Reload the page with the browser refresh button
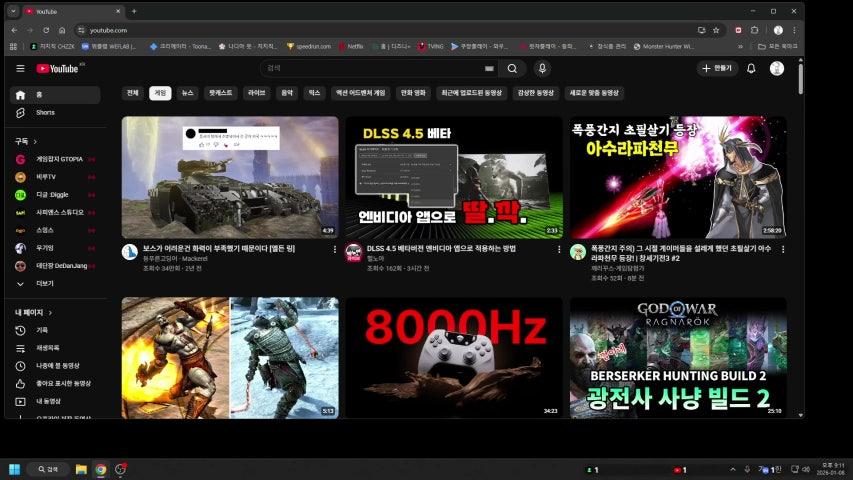 (46, 30)
